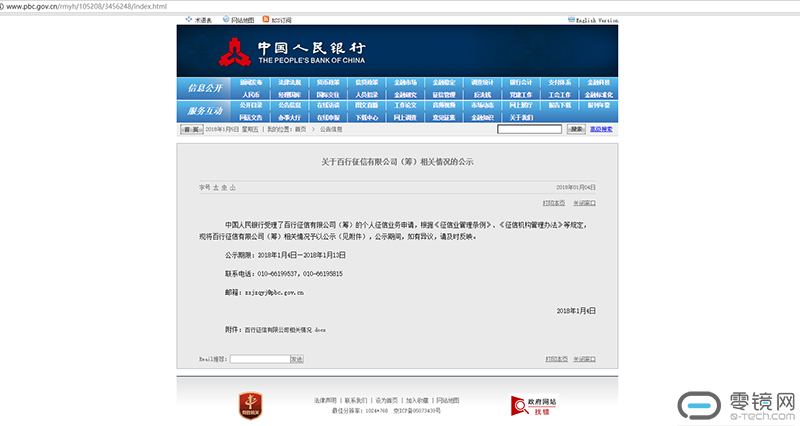Click 关闭窗口 link under the article date

click(584, 203)
